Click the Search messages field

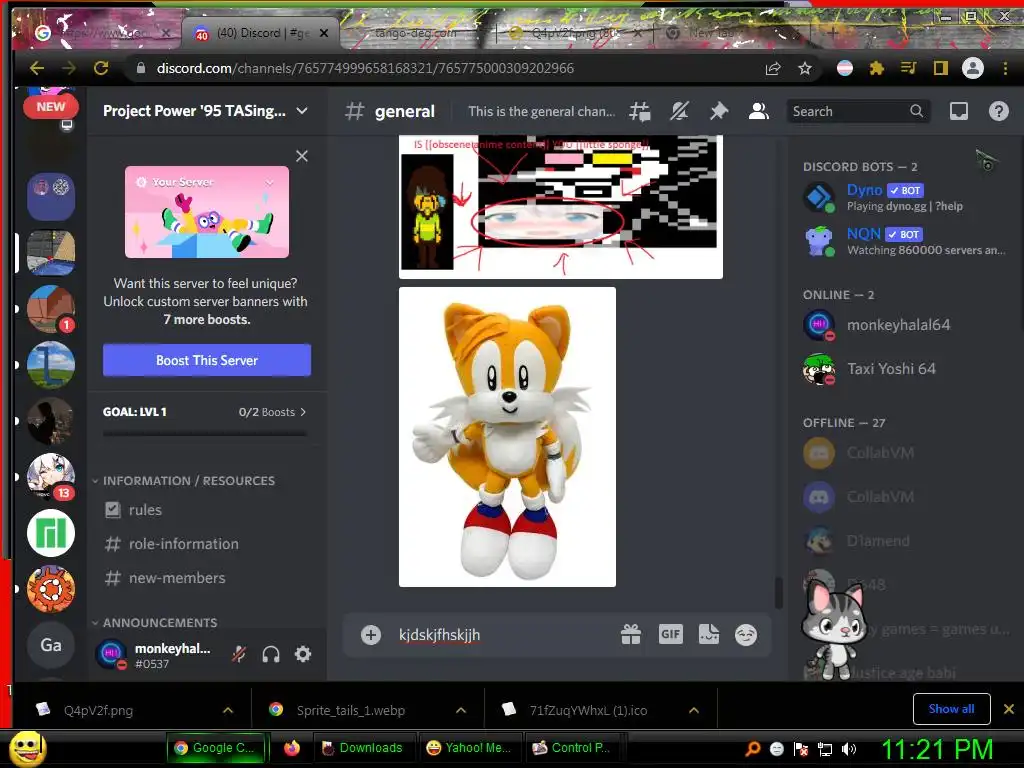tap(858, 112)
